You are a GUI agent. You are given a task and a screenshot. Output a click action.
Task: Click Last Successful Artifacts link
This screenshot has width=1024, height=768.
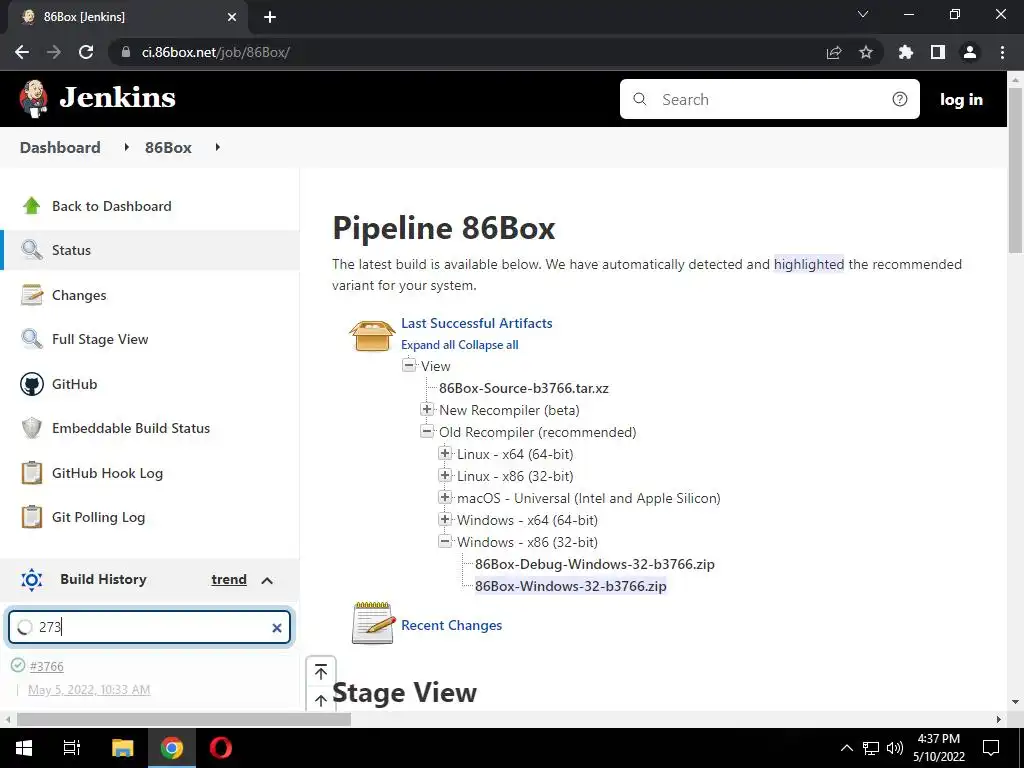477,323
